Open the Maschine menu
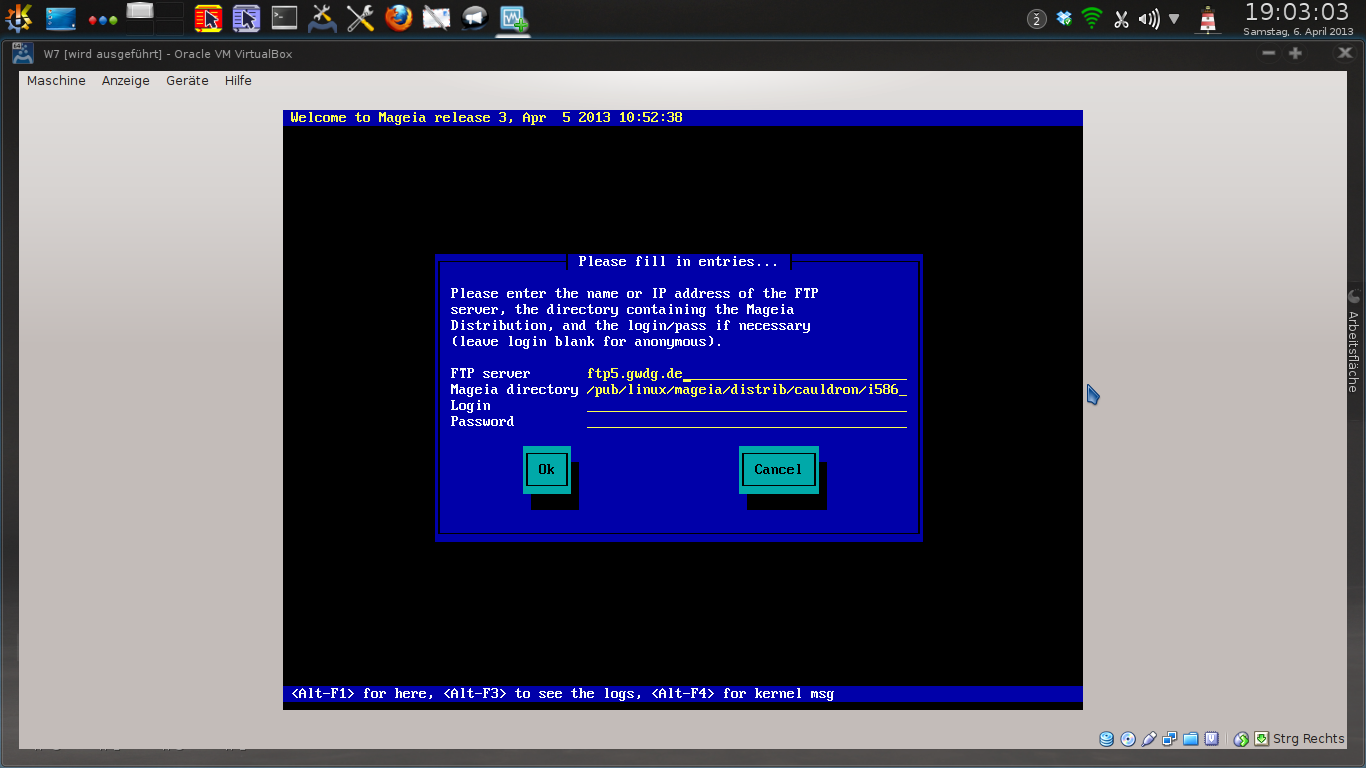This screenshot has width=1366, height=768. [56, 81]
